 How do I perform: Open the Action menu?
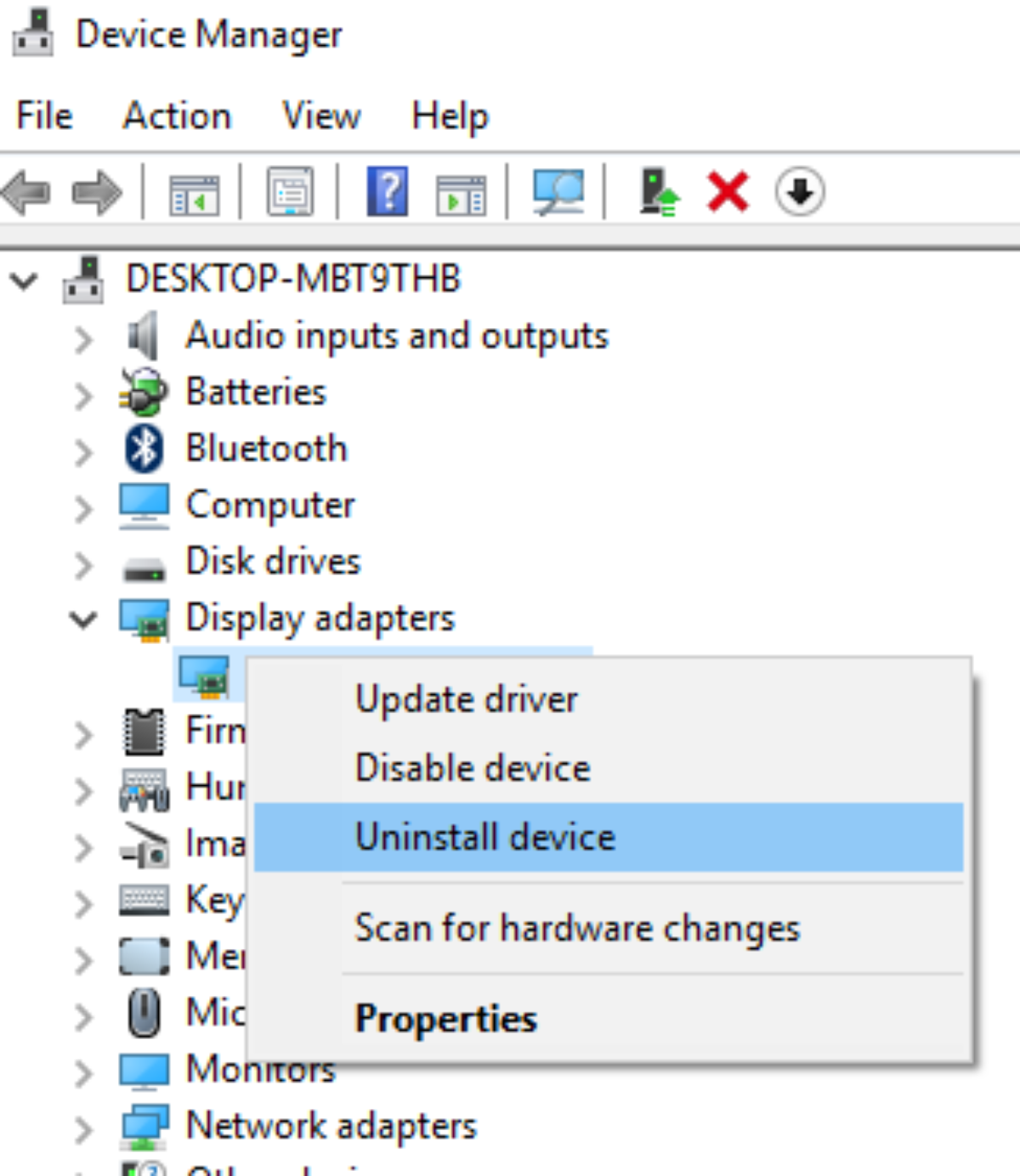coord(177,116)
